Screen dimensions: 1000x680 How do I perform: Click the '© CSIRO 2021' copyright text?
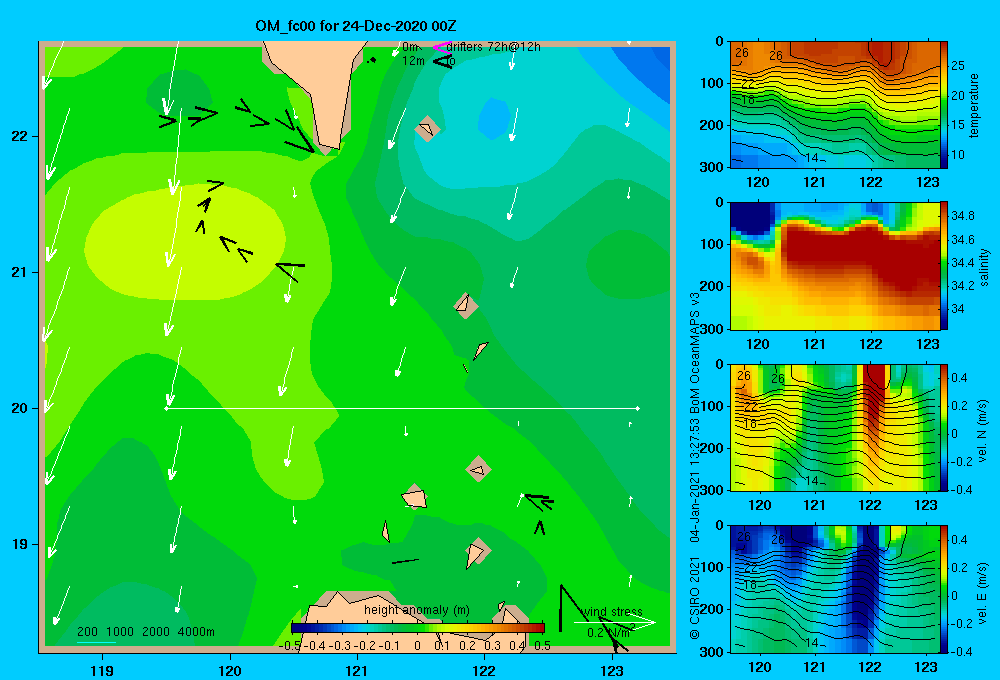pyautogui.click(x=695, y=597)
